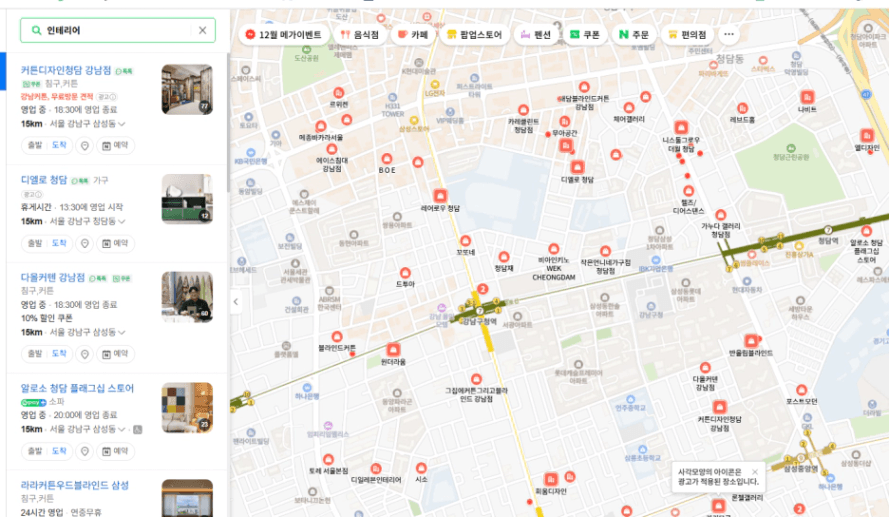Collapse the search results side panel

[x=236, y=302]
